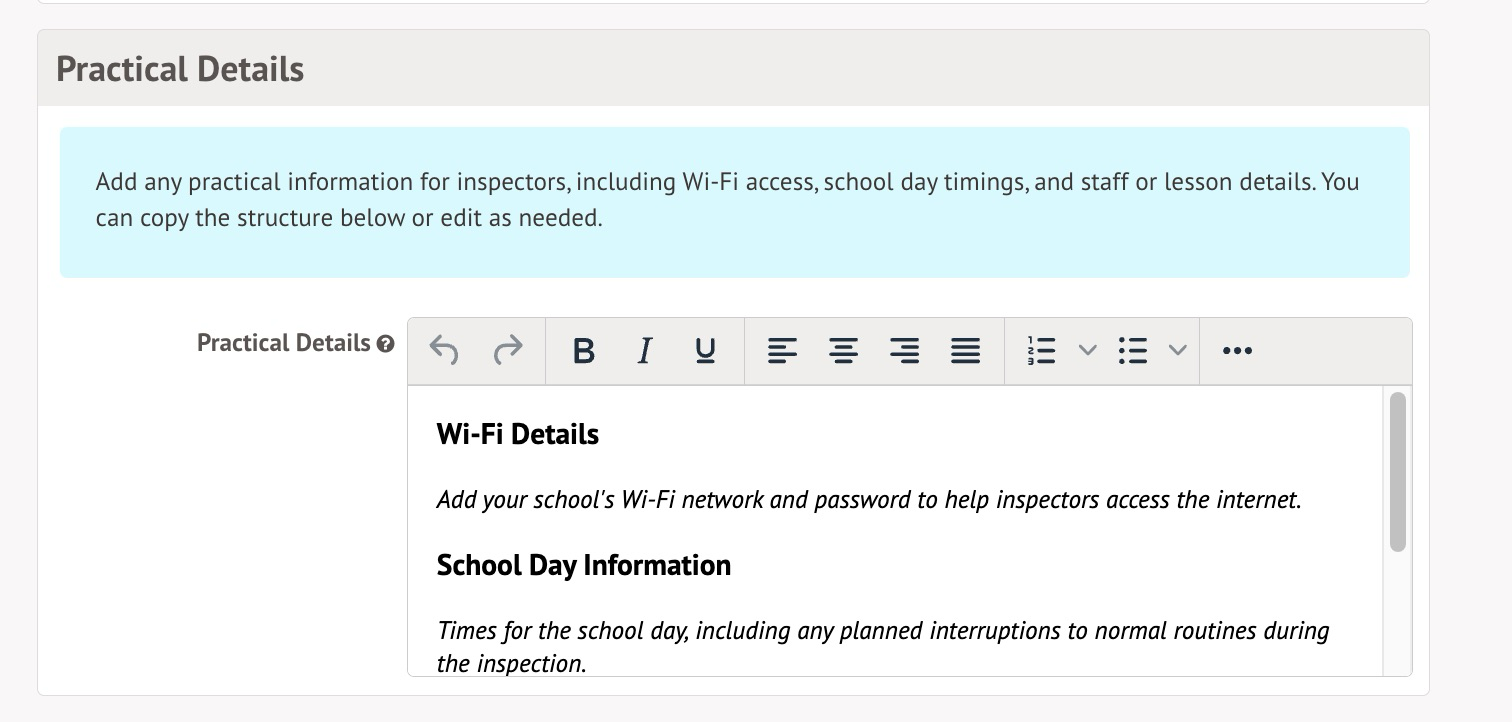Open bullet list style dropdown
The width and height of the screenshot is (1512, 722).
pos(1178,351)
